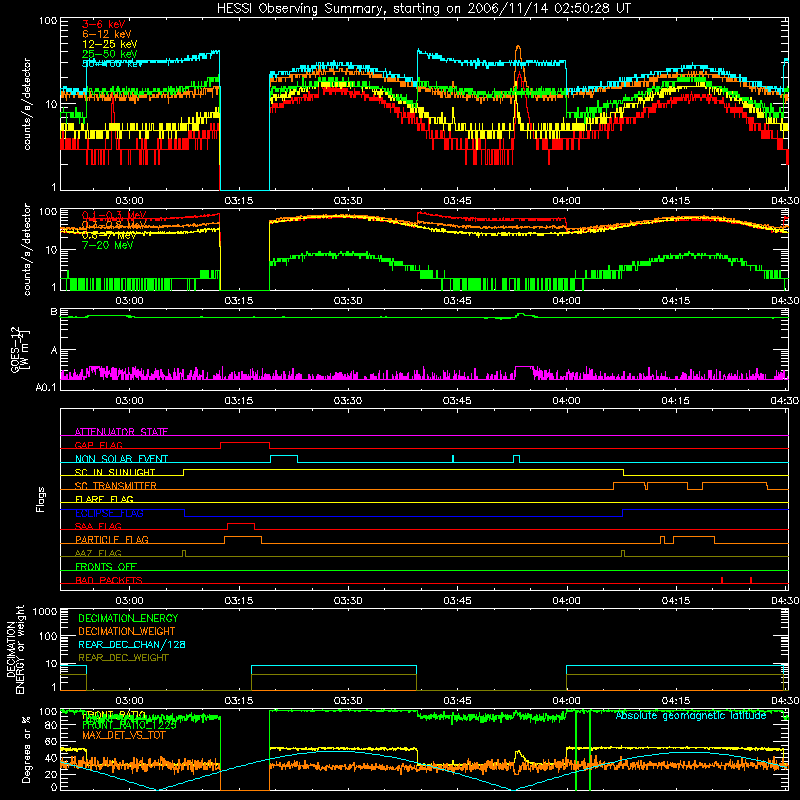Viewport: 800px width, 800px height.
Task: Click the 03:45 tick under the keV panel
Action: click(x=457, y=201)
